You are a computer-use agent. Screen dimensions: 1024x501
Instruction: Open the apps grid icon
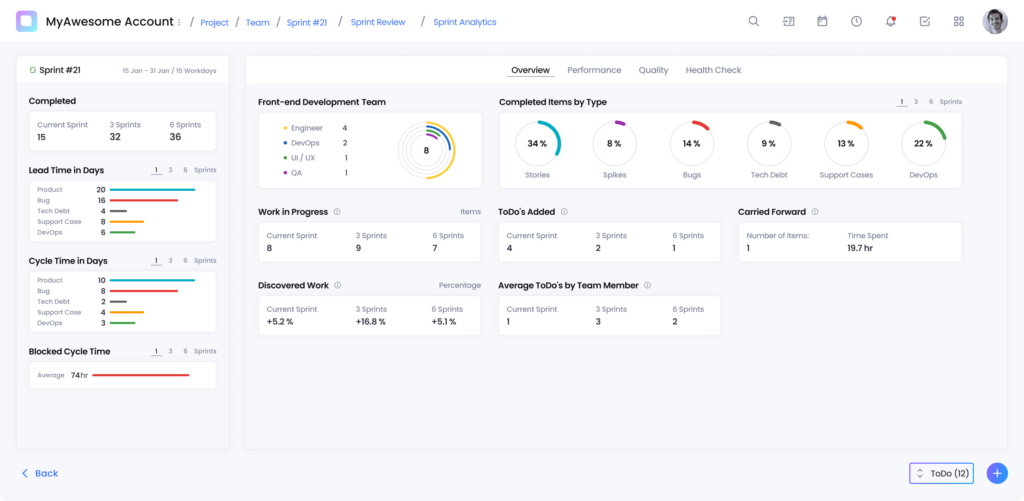click(x=959, y=21)
